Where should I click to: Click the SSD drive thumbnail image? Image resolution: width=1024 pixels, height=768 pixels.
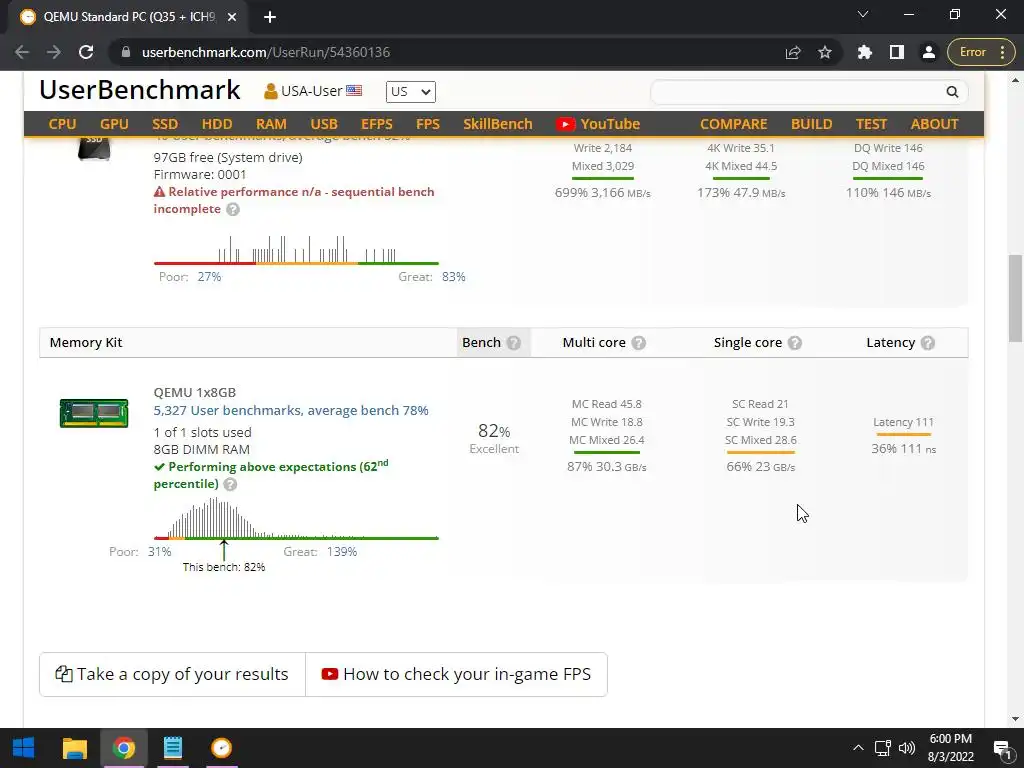[x=94, y=148]
